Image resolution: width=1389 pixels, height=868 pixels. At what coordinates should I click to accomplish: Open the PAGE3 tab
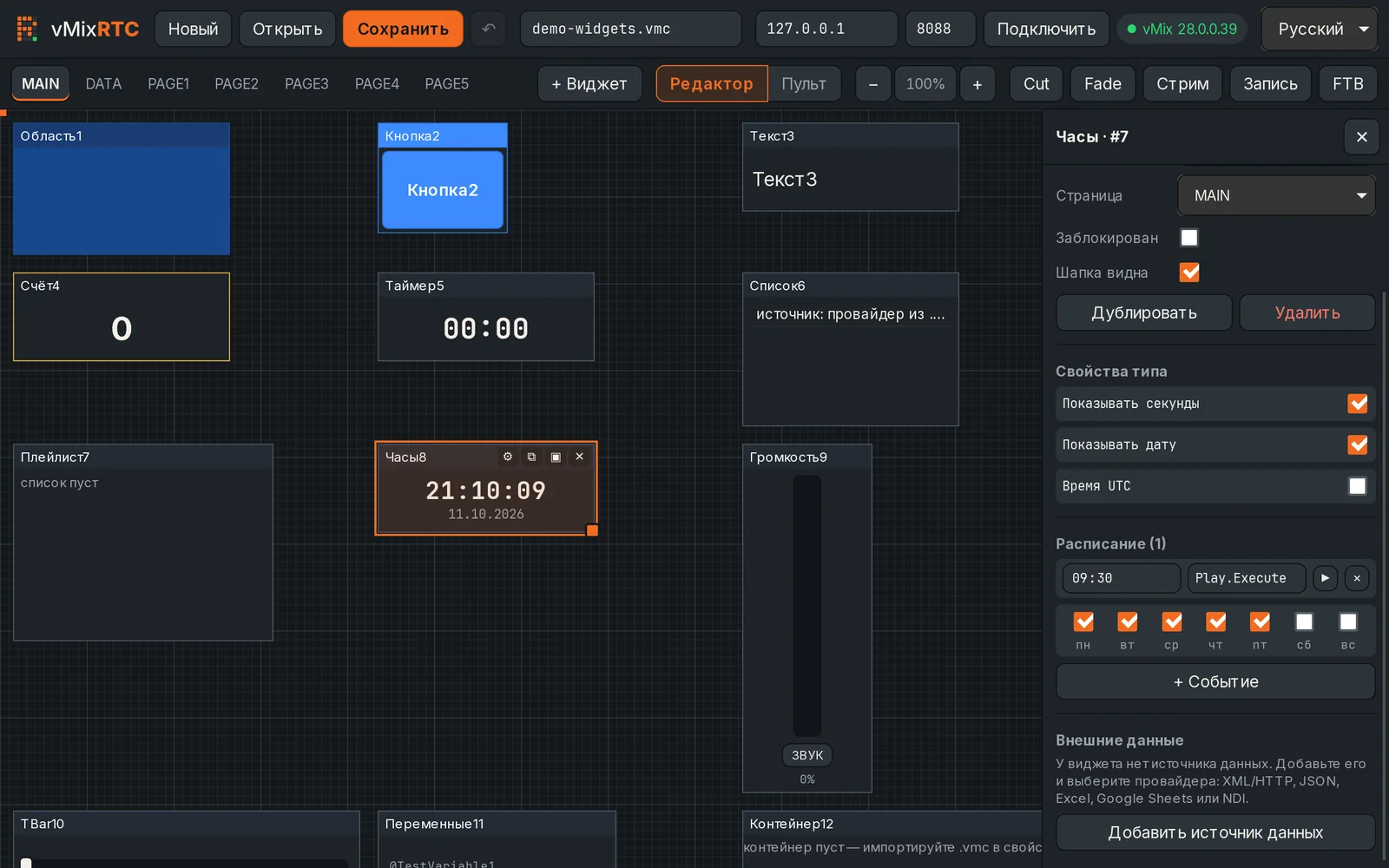coord(306,84)
